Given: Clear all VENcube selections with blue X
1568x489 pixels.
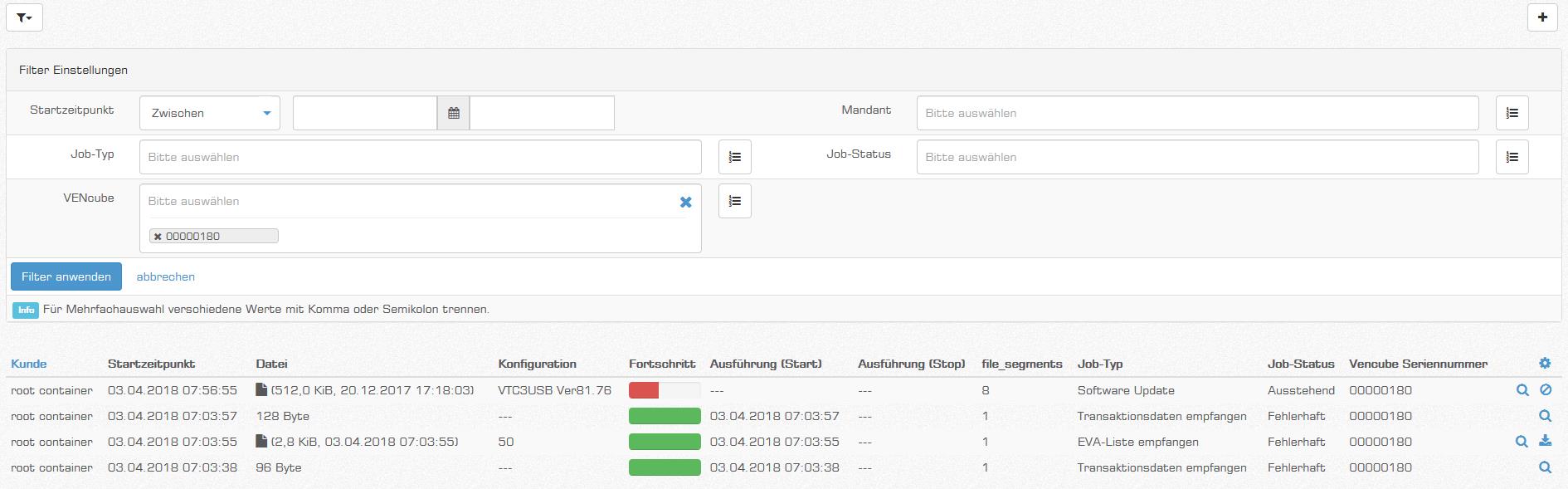Looking at the screenshot, I should 685,202.
